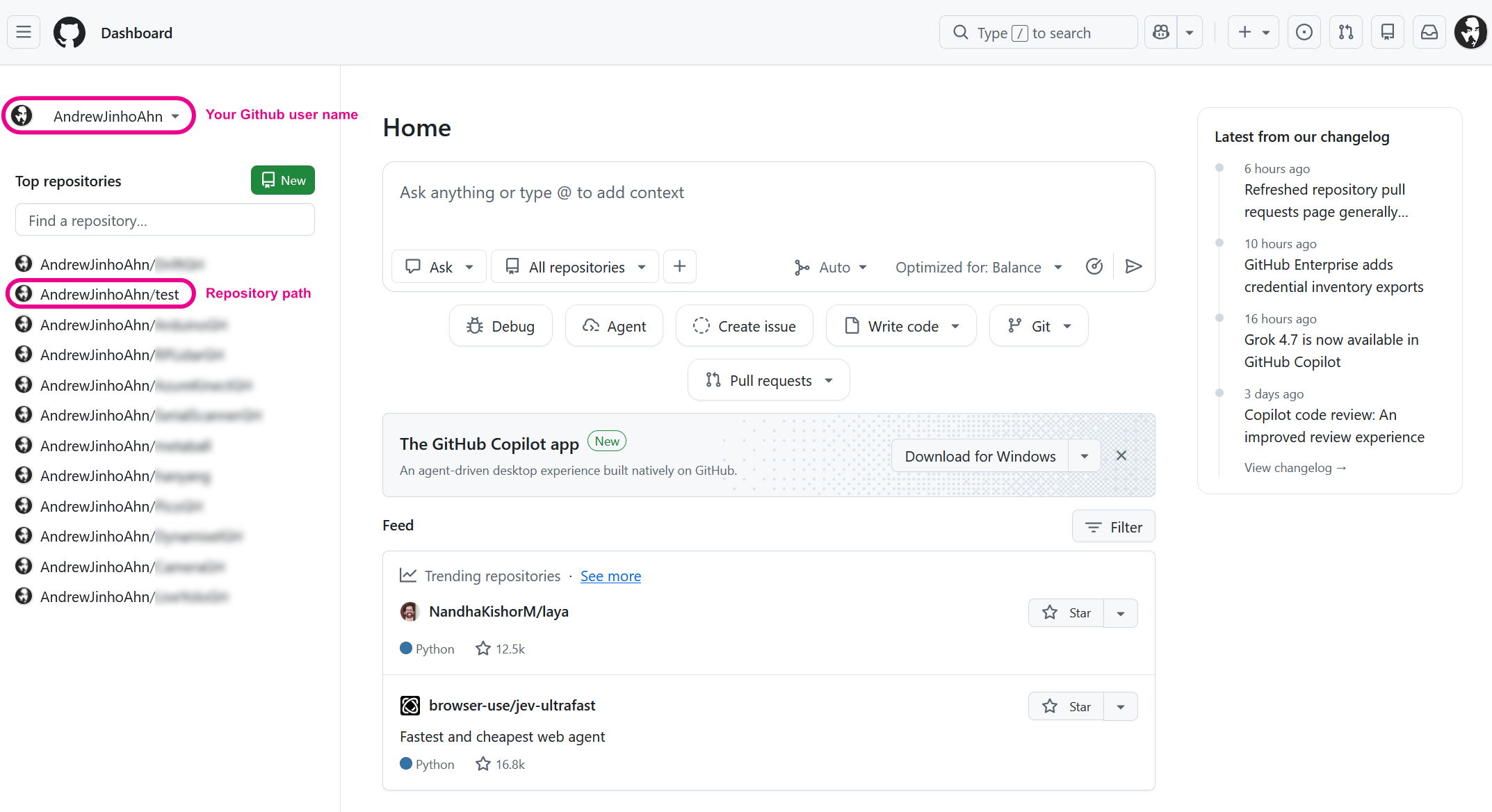This screenshot has width=1492, height=812.
Task: Open the AndrewJinhoAhn/test repository
Action: click(x=109, y=294)
